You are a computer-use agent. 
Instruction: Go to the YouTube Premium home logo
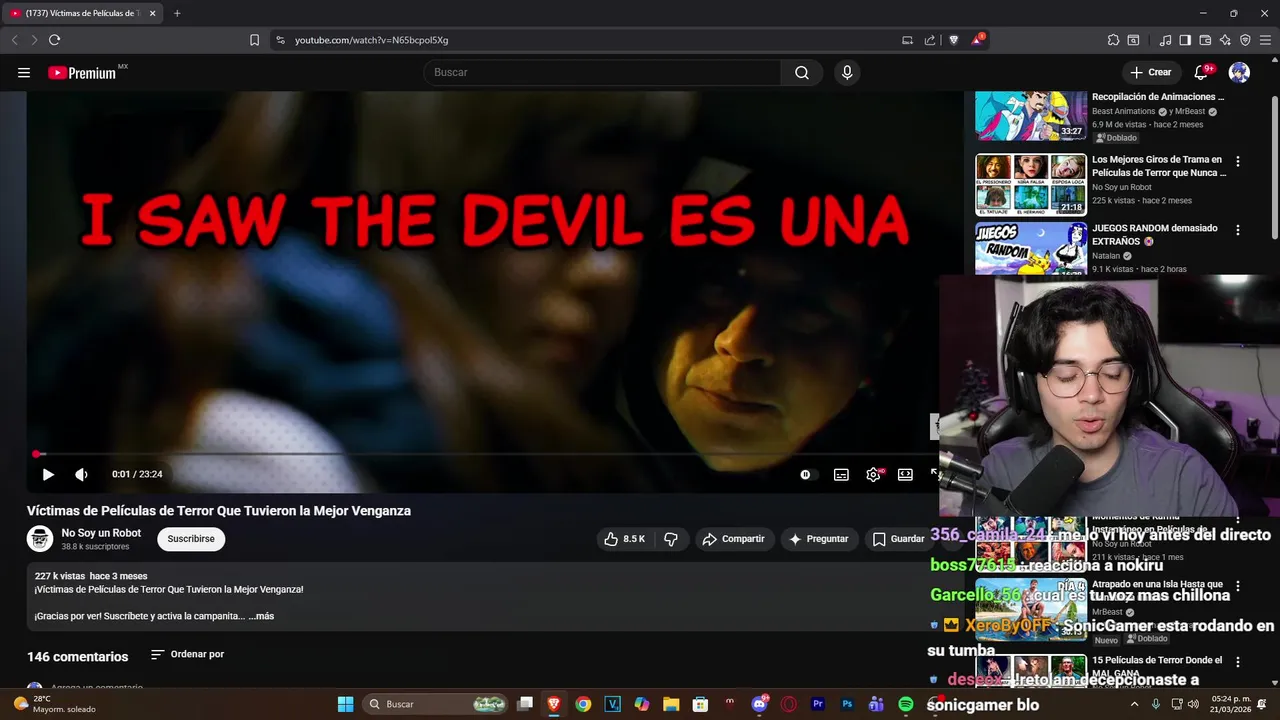tap(83, 73)
